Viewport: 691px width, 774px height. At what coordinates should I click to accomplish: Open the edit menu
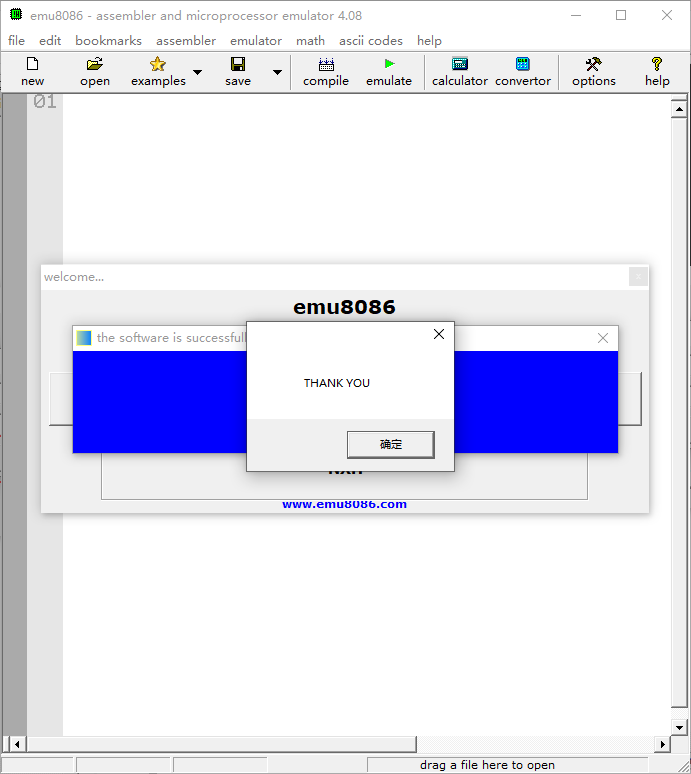pyautogui.click(x=50, y=40)
